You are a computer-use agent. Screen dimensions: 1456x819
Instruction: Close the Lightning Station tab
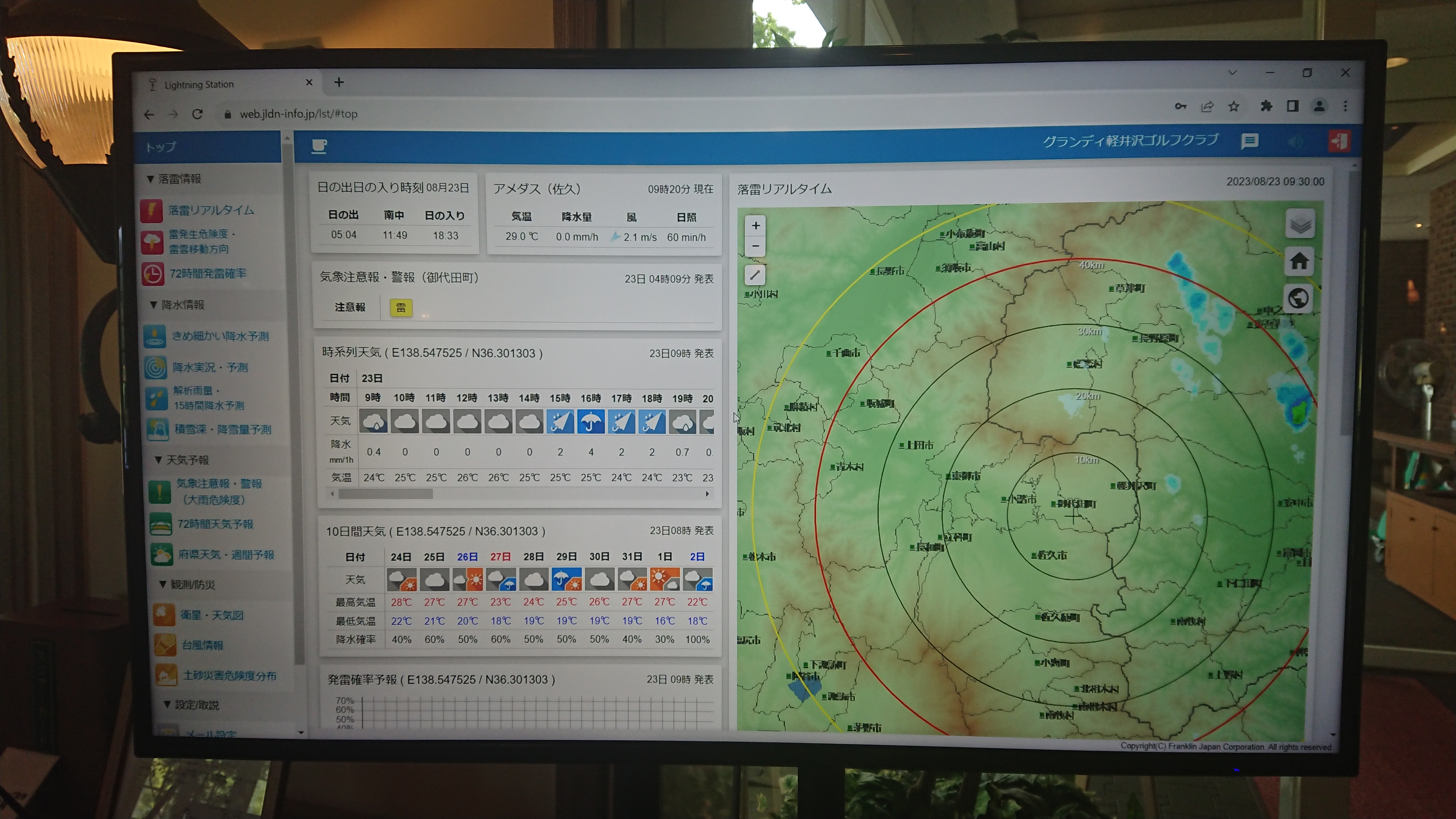[309, 83]
